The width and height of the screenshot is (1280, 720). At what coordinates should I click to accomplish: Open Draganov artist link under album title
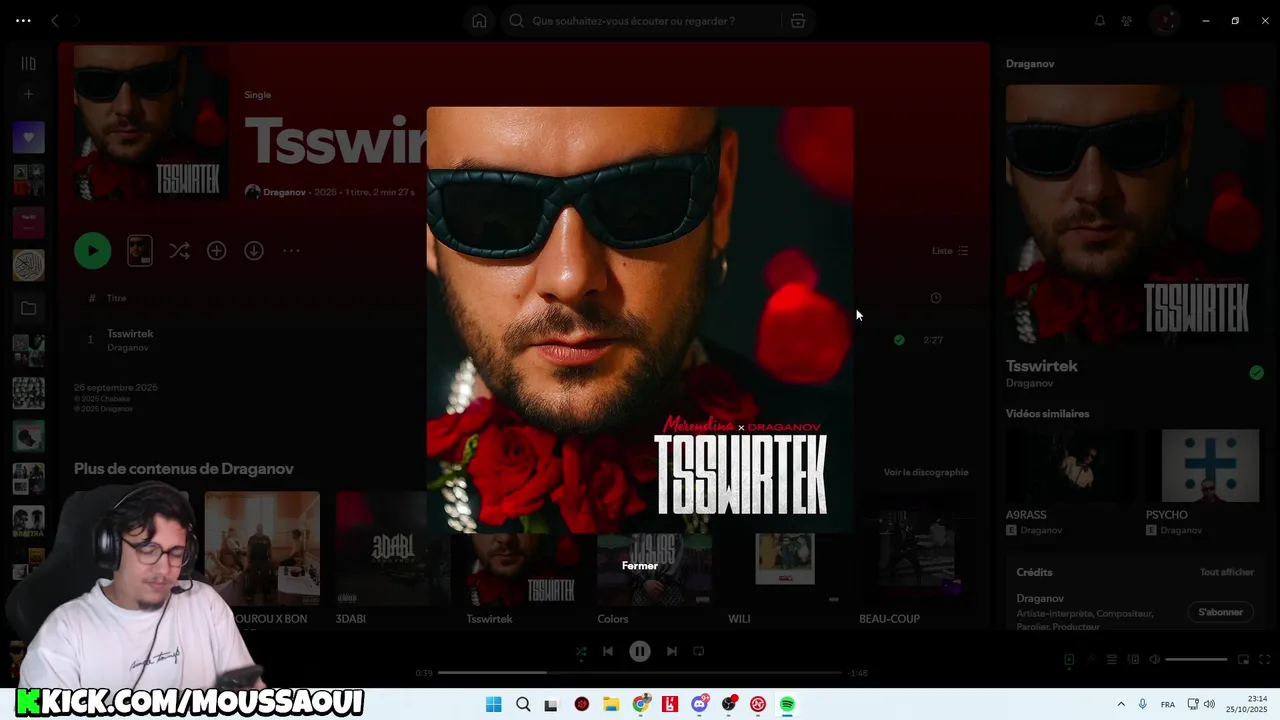pos(284,192)
